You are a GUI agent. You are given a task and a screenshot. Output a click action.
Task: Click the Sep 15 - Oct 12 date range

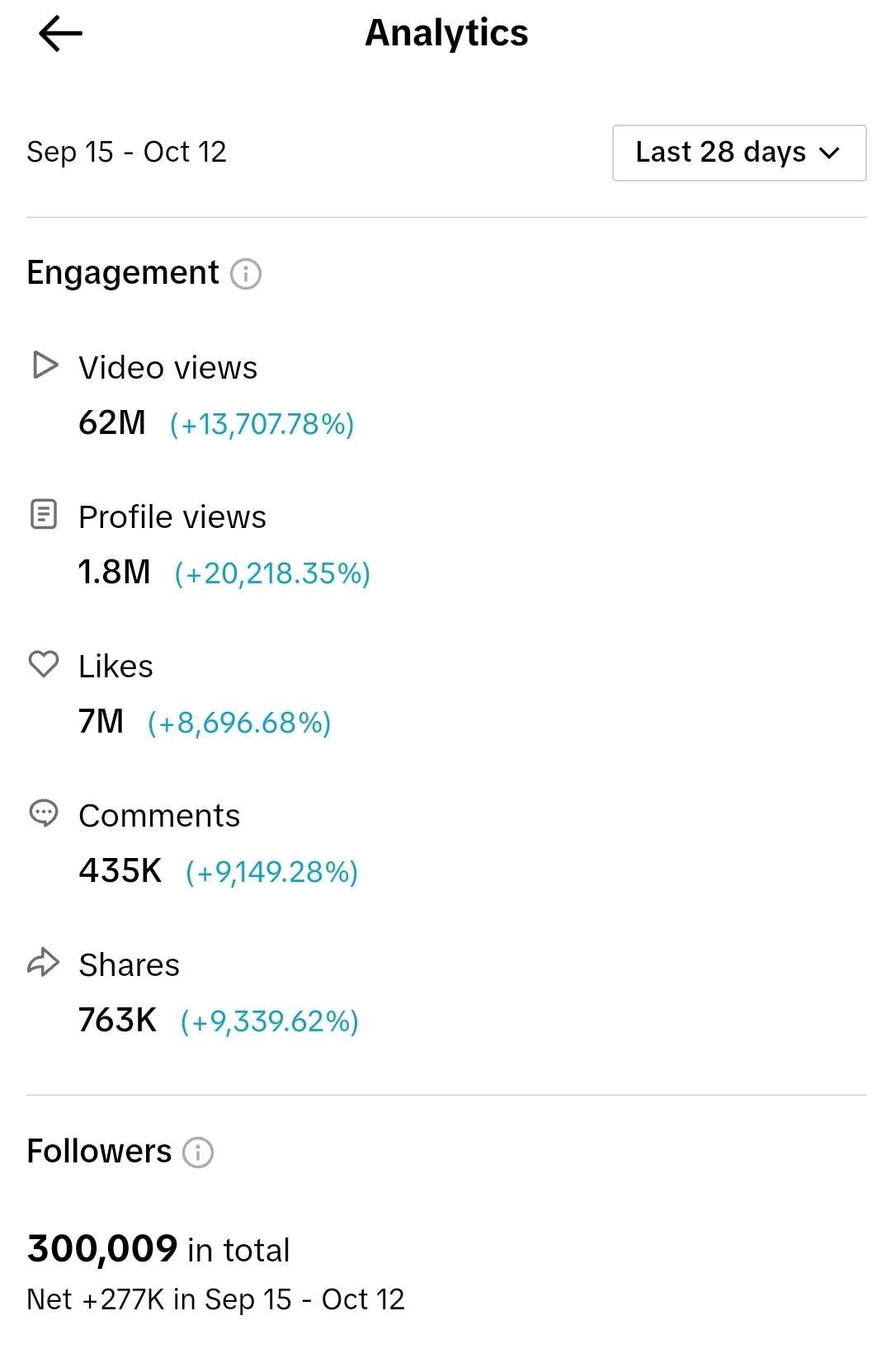[126, 152]
